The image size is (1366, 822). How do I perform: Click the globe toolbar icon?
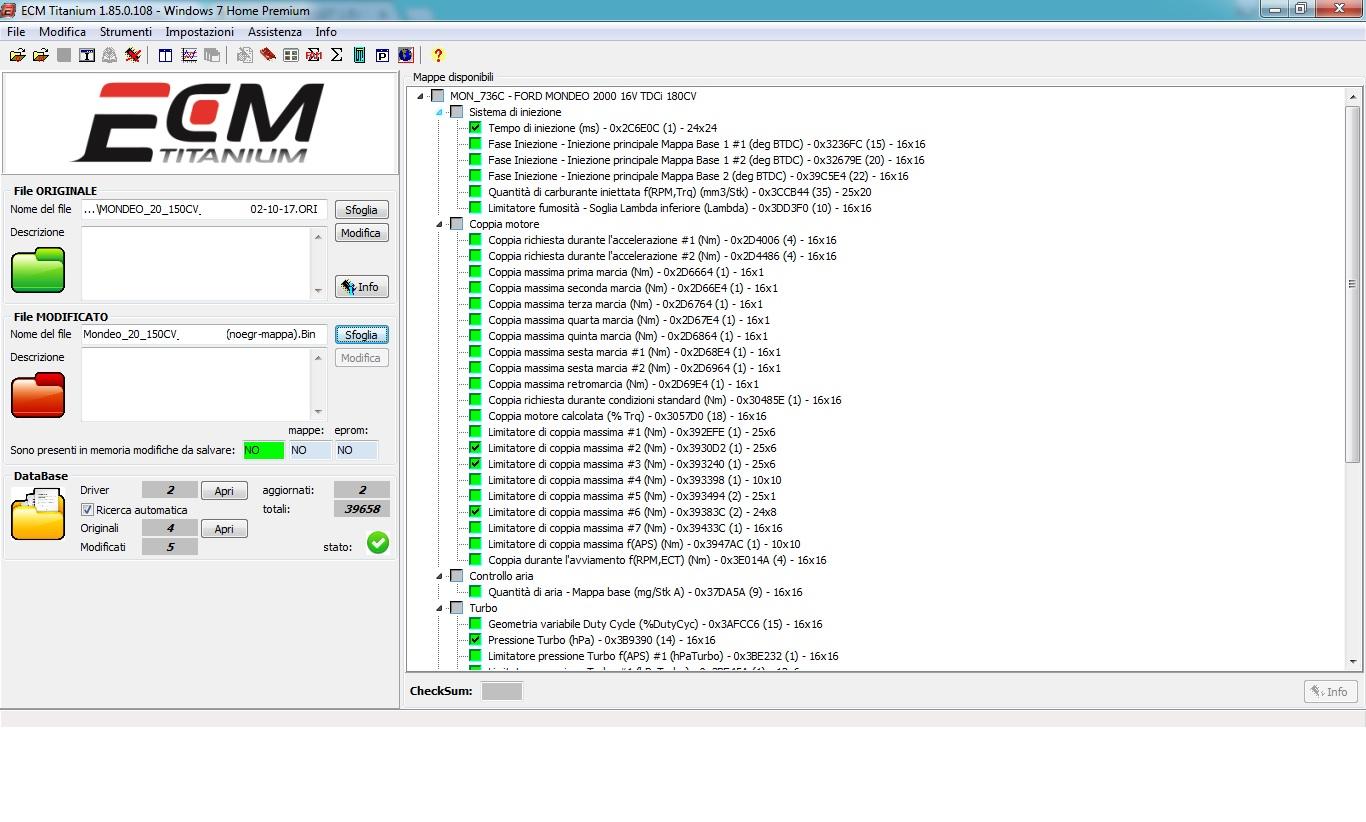click(405, 55)
